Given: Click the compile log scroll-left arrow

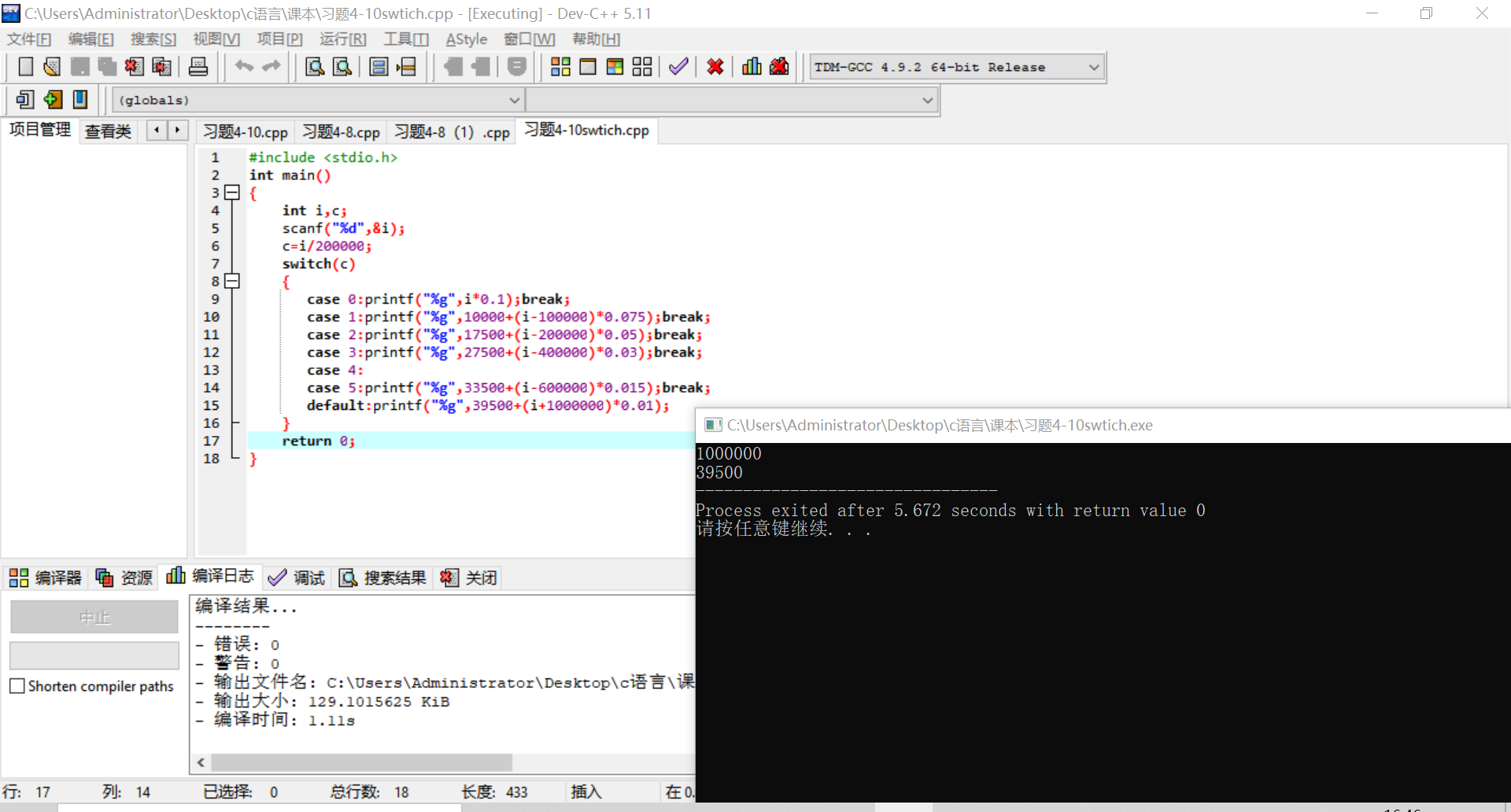Looking at the screenshot, I should [x=201, y=762].
